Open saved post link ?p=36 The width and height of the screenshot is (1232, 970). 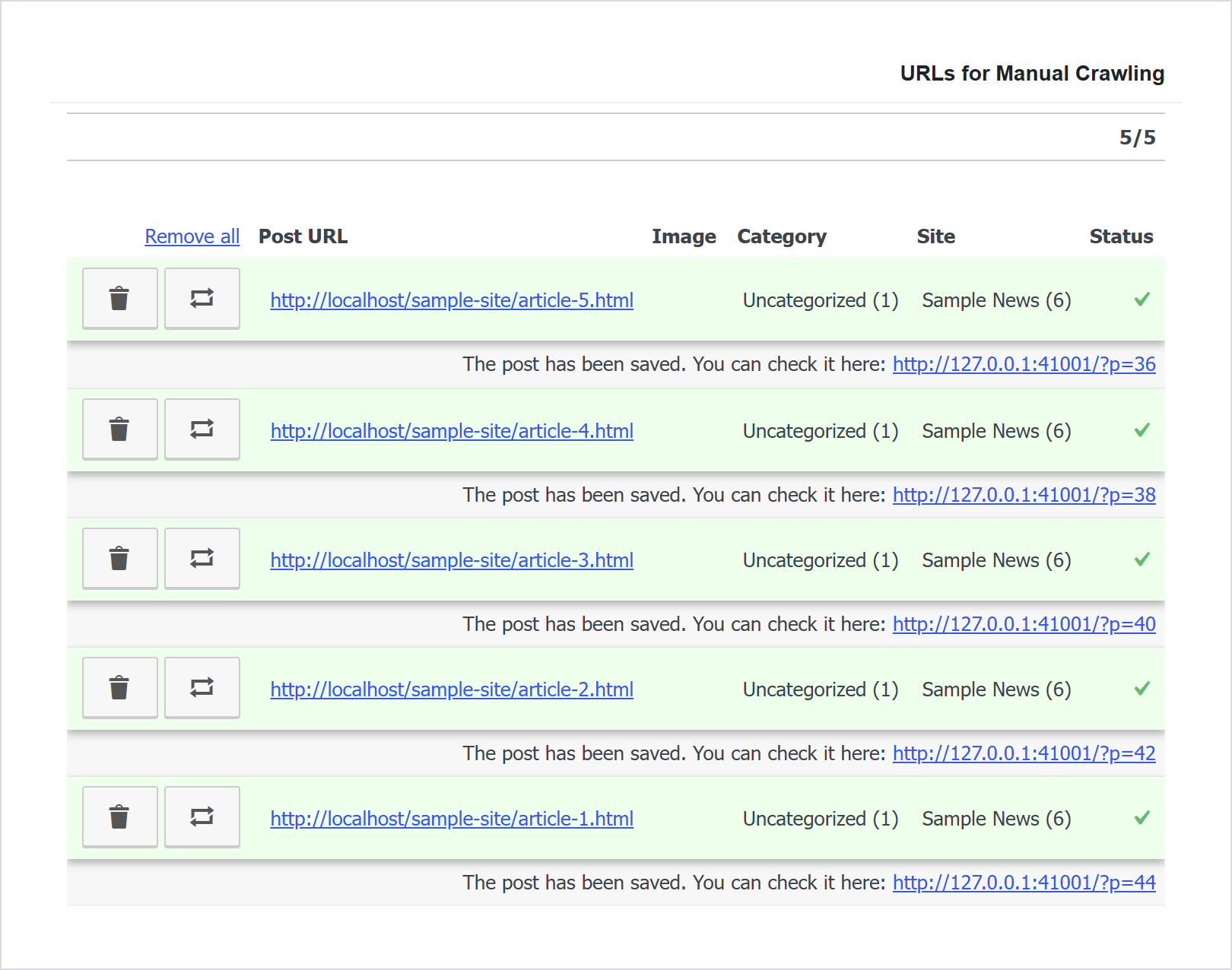pos(1024,364)
